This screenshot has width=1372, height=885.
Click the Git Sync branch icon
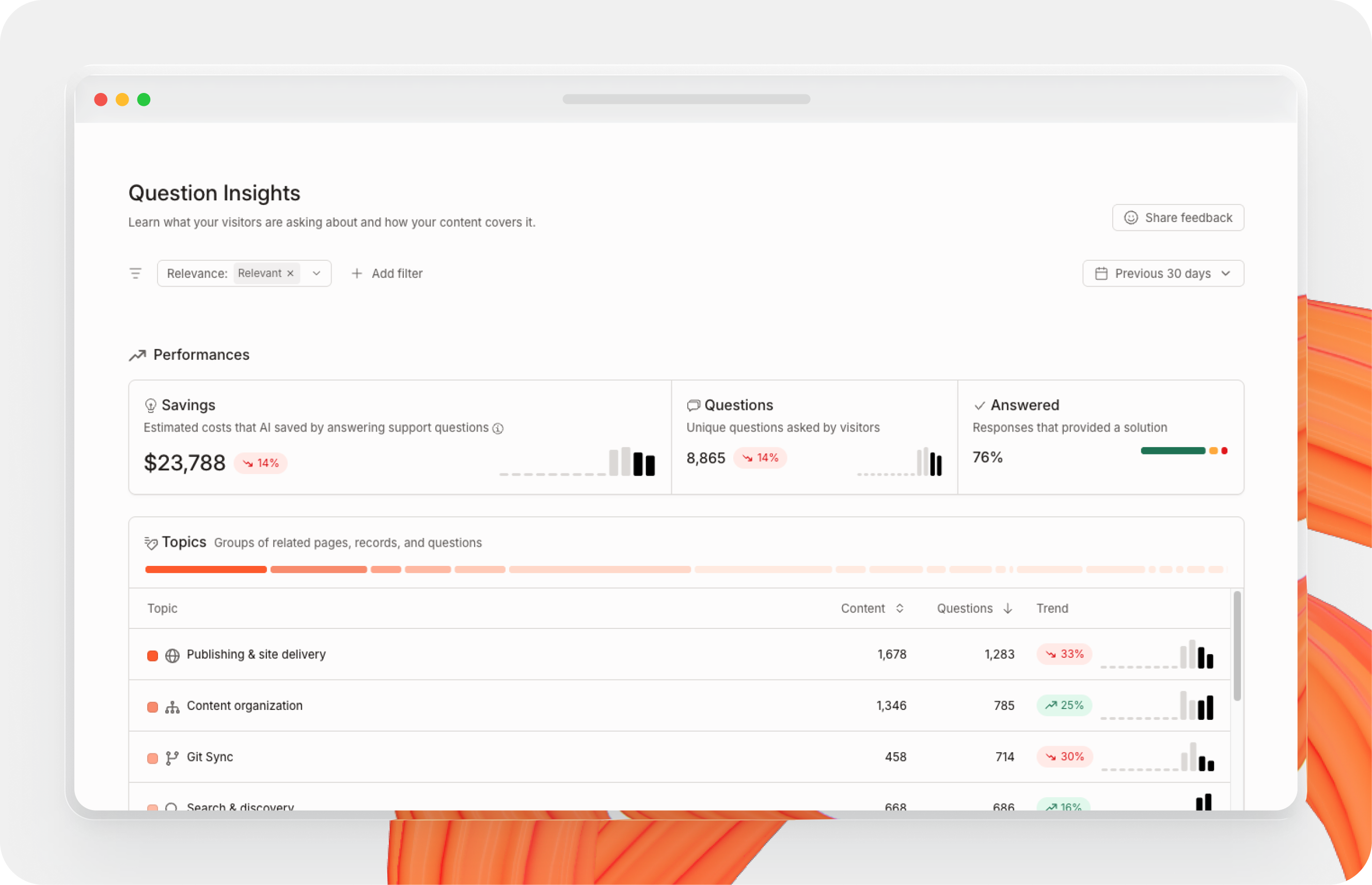[172, 758]
